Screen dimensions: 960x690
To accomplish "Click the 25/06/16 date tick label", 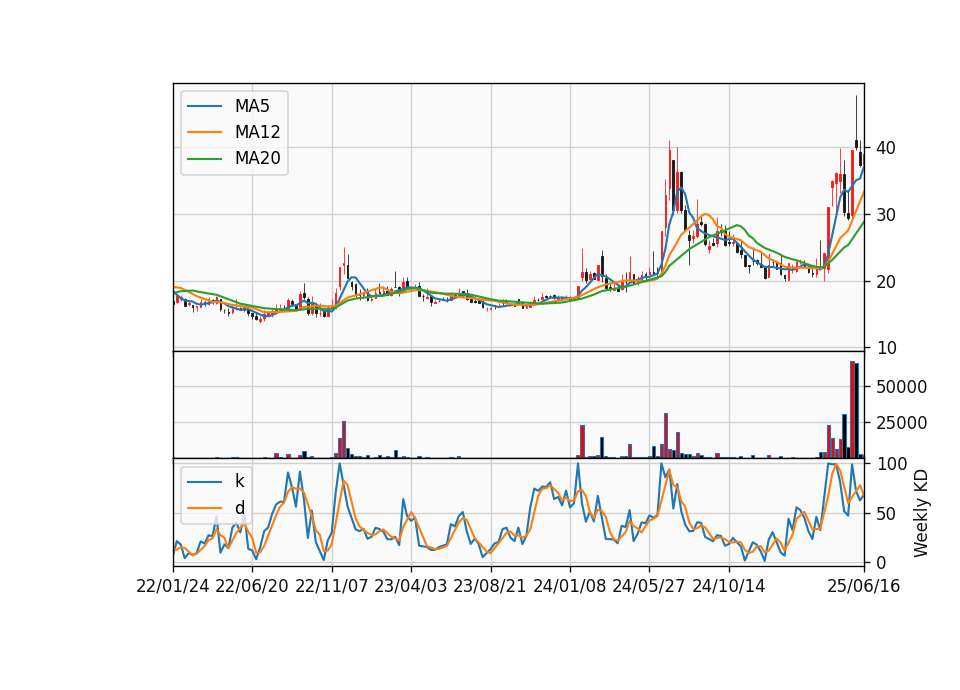I will 864,586.
